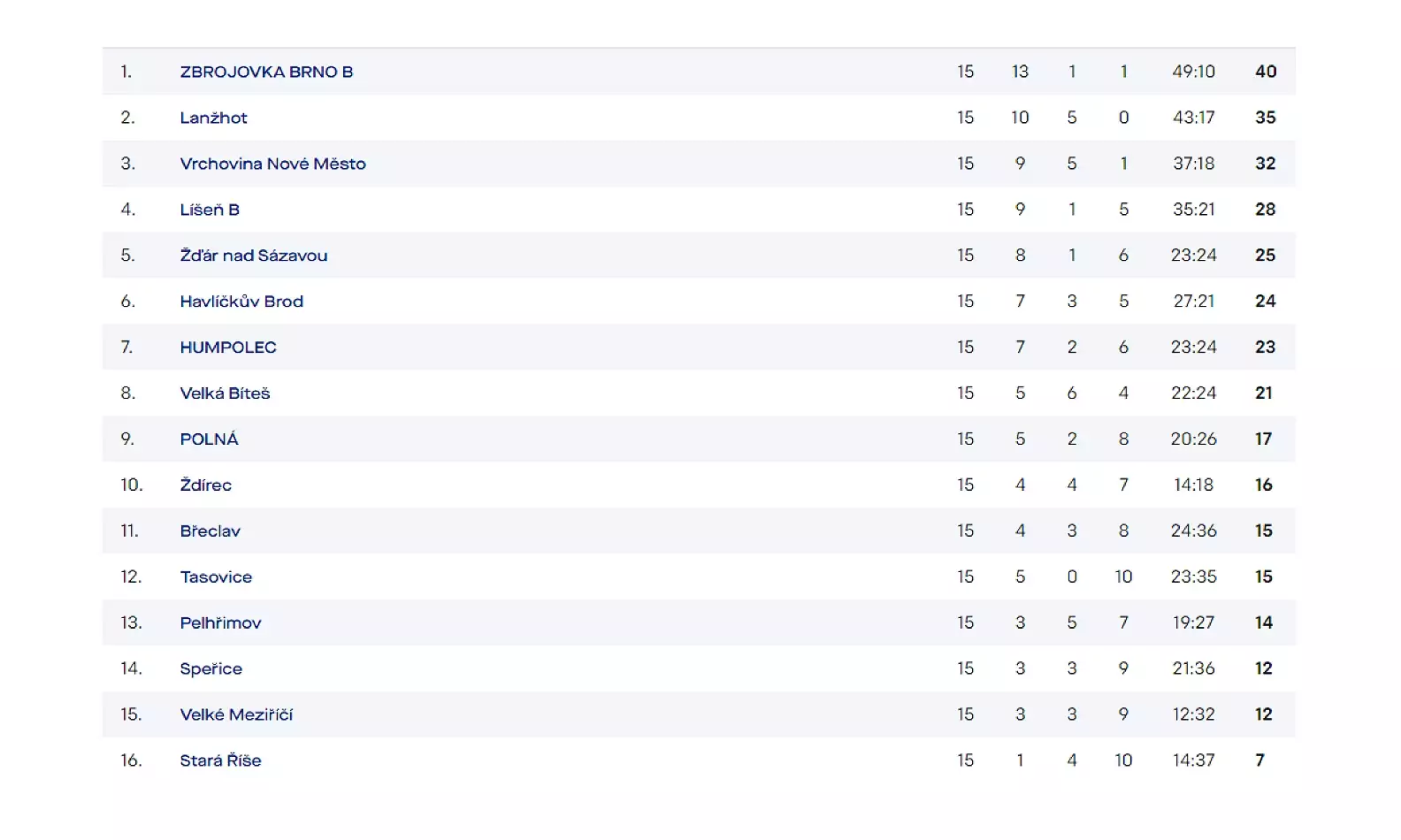Image resolution: width=1401 pixels, height=840 pixels.
Task: Open Břeclav team details
Action: [210, 531]
